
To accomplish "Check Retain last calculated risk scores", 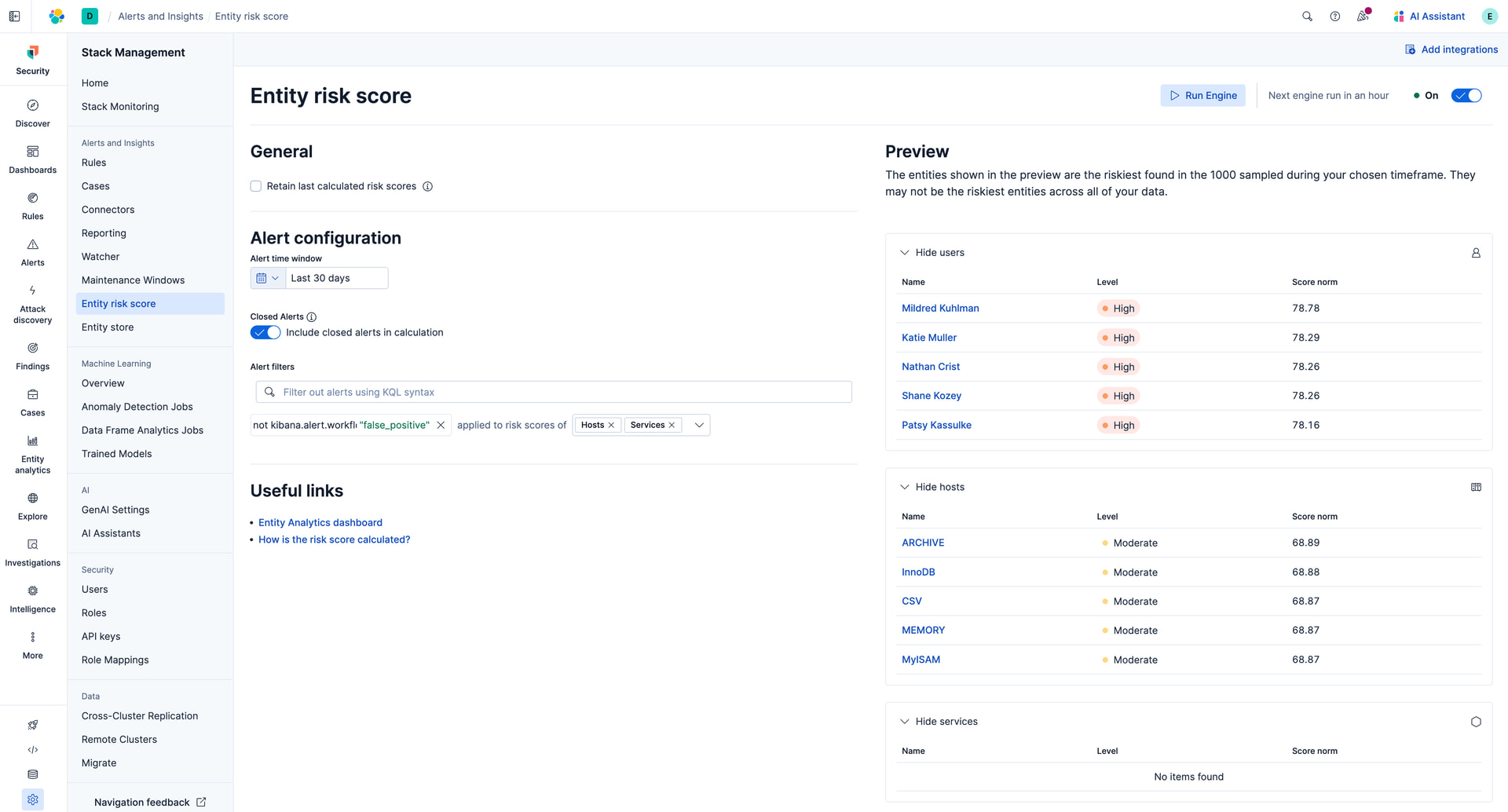I will [x=256, y=187].
